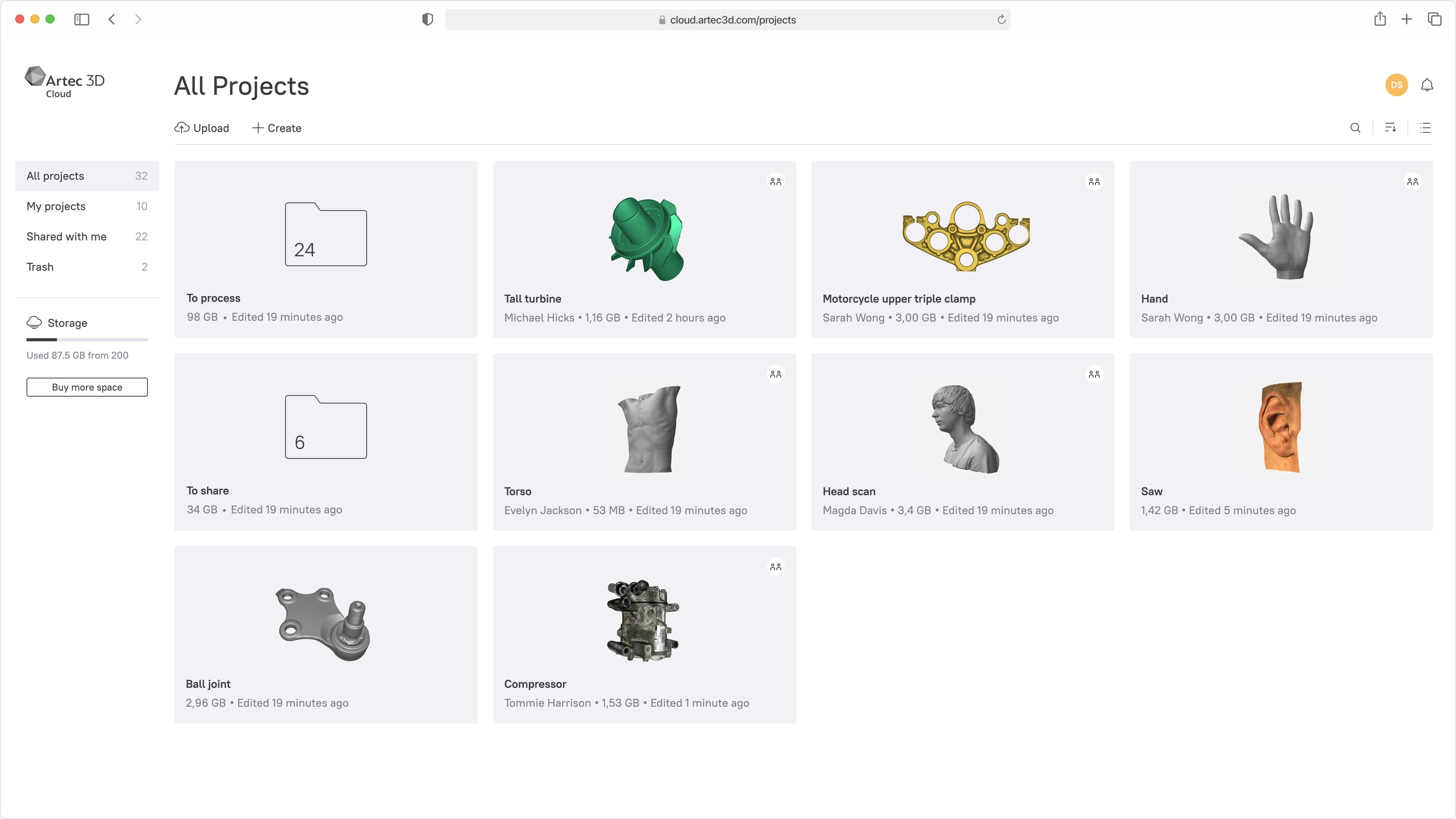Click the shared-users icon on Hand project
Viewport: 1456px width, 819px height.
(1412, 182)
